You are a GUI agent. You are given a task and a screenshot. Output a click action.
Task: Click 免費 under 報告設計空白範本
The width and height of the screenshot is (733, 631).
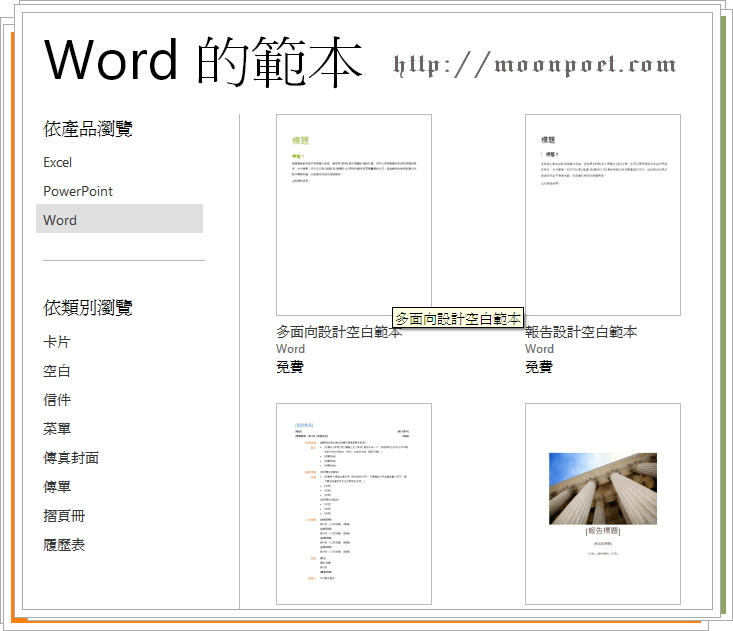click(x=539, y=367)
